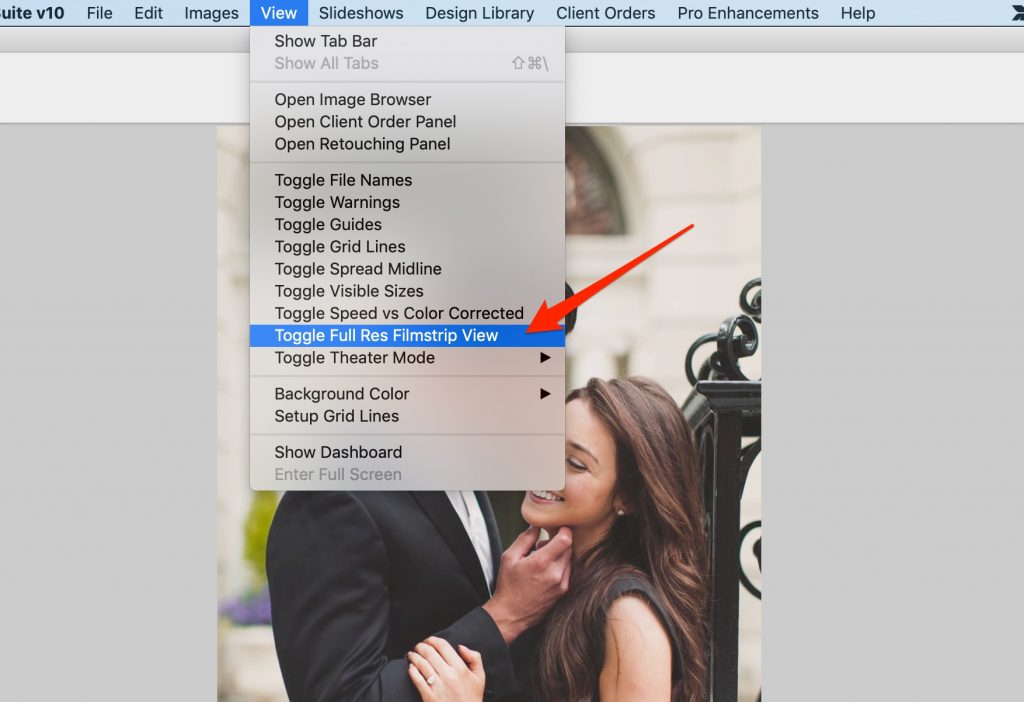This screenshot has height=702, width=1024.
Task: Toggle Full Res Filmstrip View
Action: point(408,335)
